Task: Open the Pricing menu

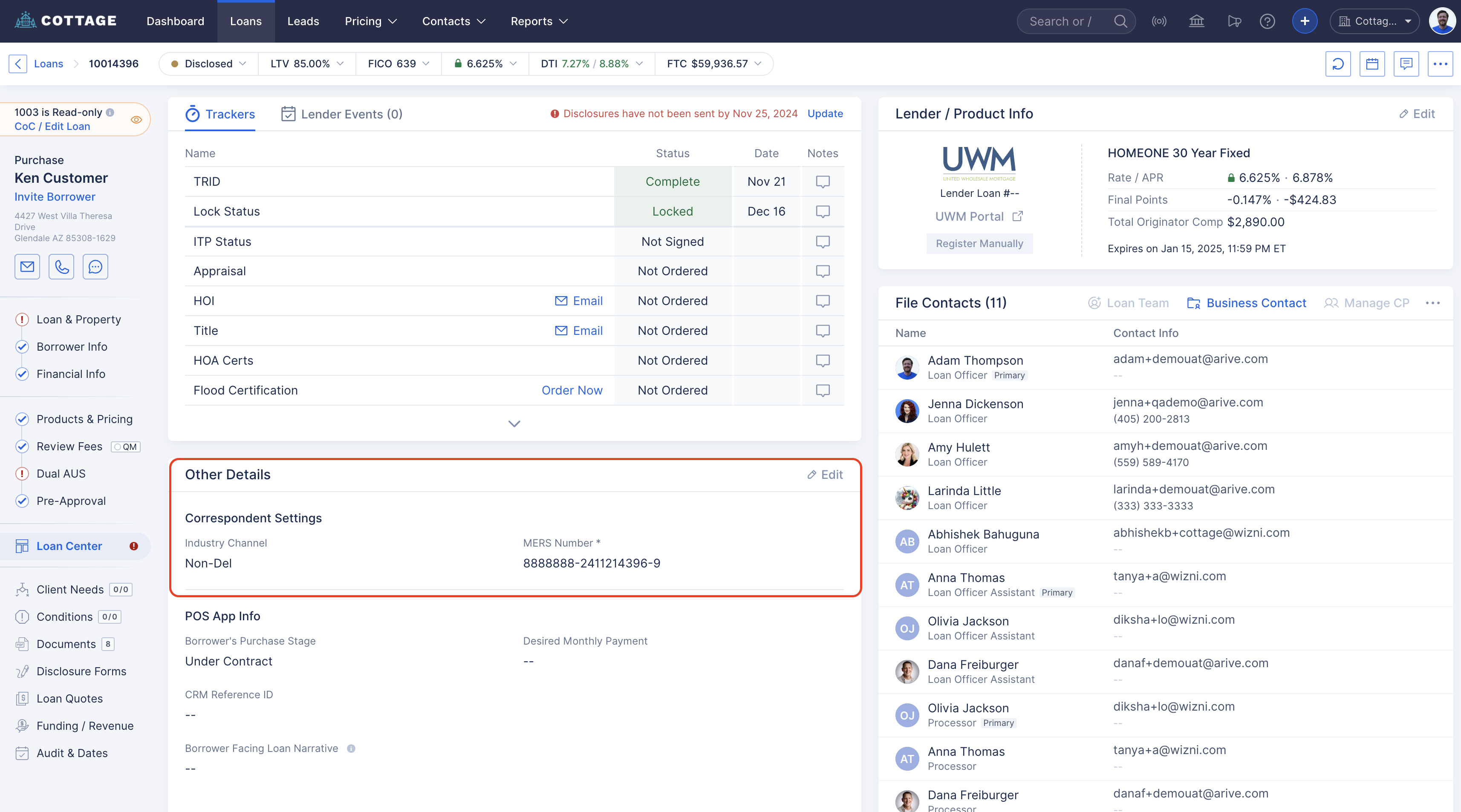Action: coord(370,21)
